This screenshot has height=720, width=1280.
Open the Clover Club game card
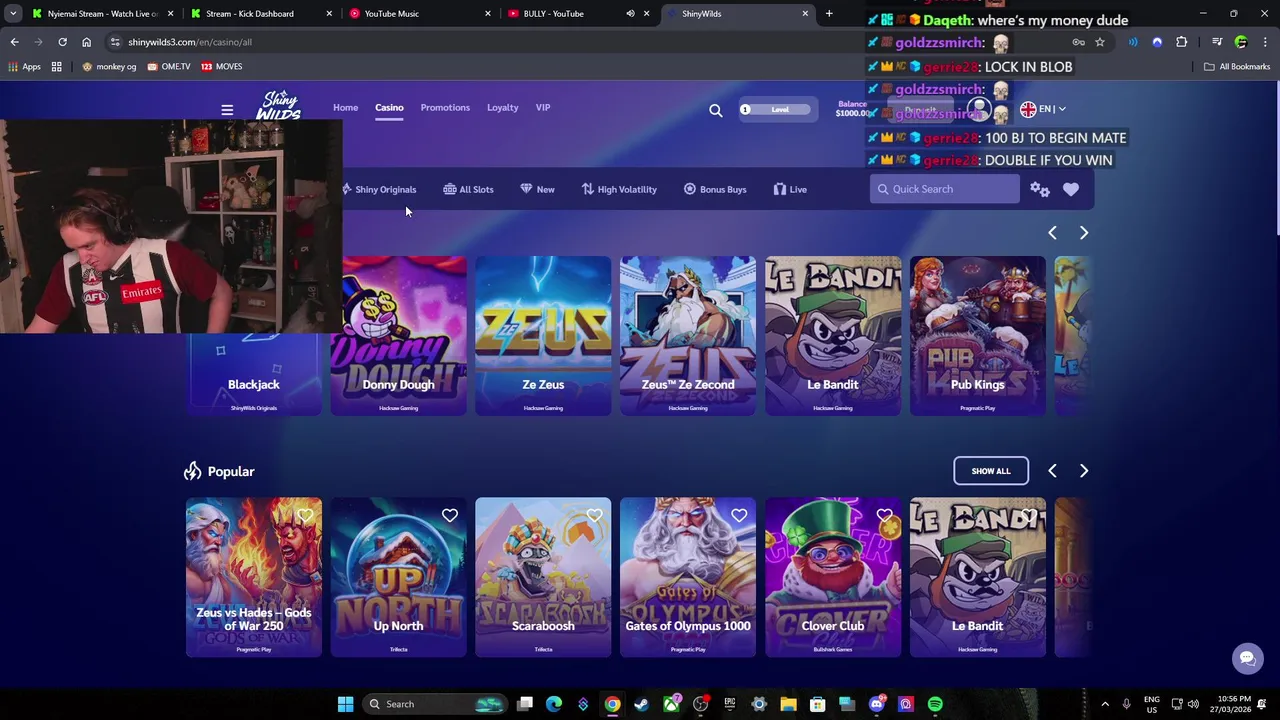[833, 577]
